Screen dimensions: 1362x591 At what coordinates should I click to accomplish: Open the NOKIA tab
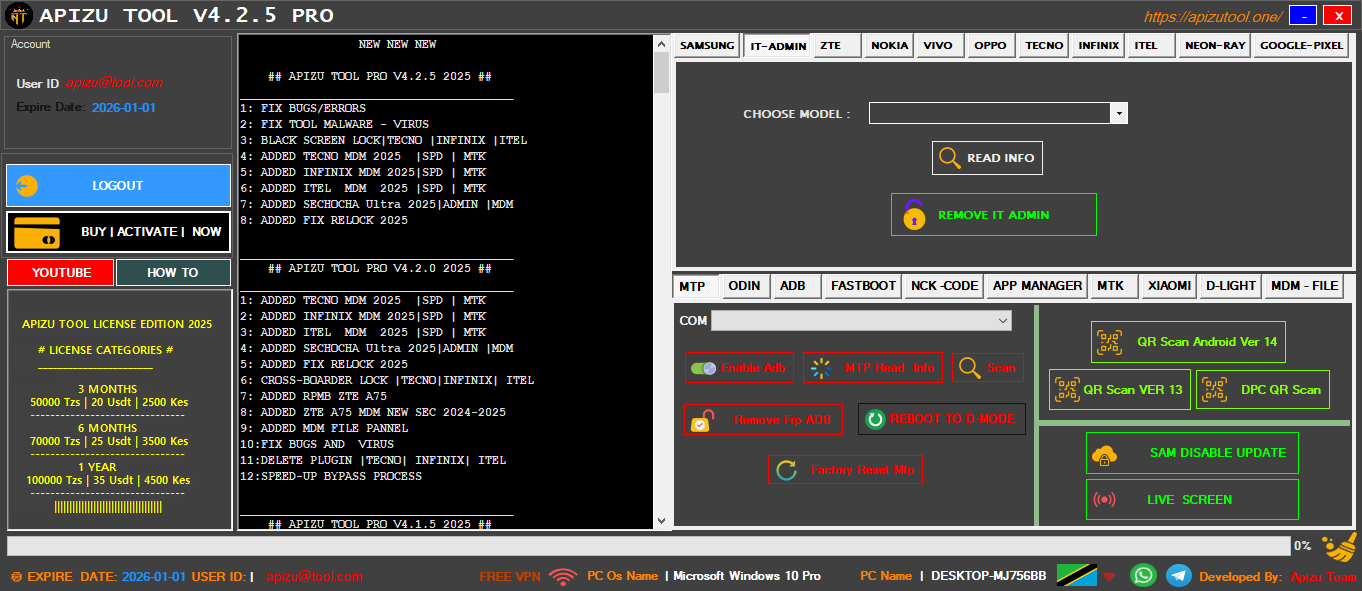point(889,45)
